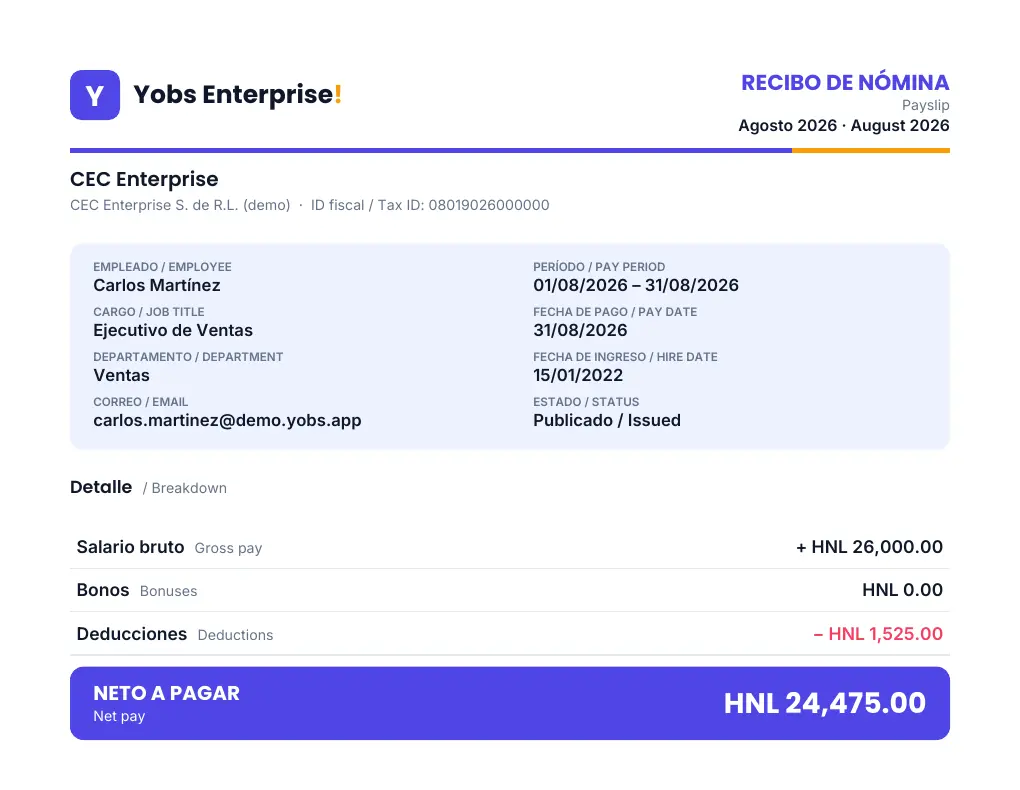Click the status Publicado / Issued
This screenshot has width=1020, height=790.
[x=607, y=420]
